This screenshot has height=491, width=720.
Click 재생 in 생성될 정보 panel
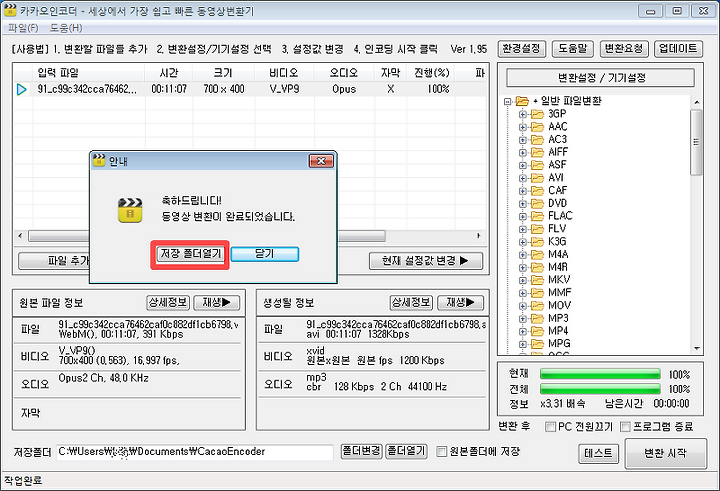tap(461, 302)
